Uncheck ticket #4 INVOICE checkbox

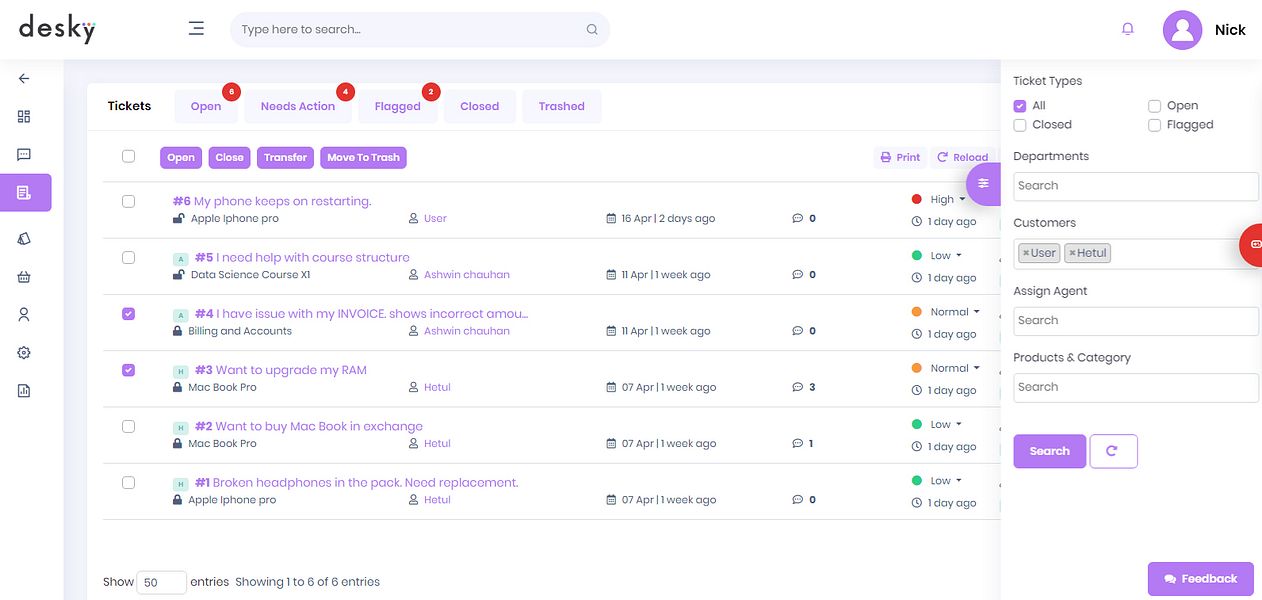(x=128, y=313)
